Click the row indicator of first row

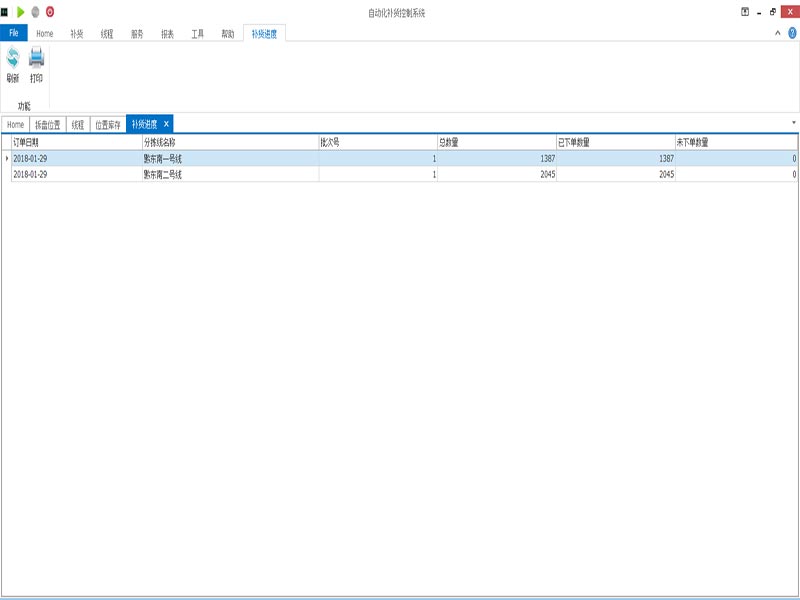click(6, 158)
